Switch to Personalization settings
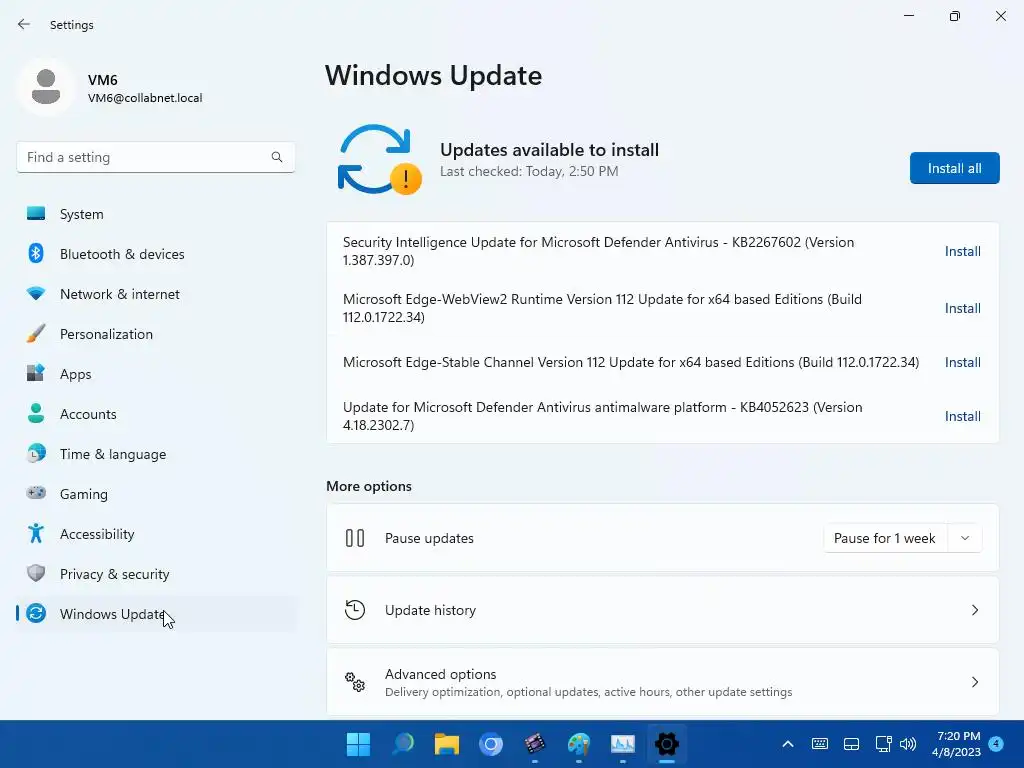The image size is (1024, 768). pyautogui.click(x=155, y=334)
